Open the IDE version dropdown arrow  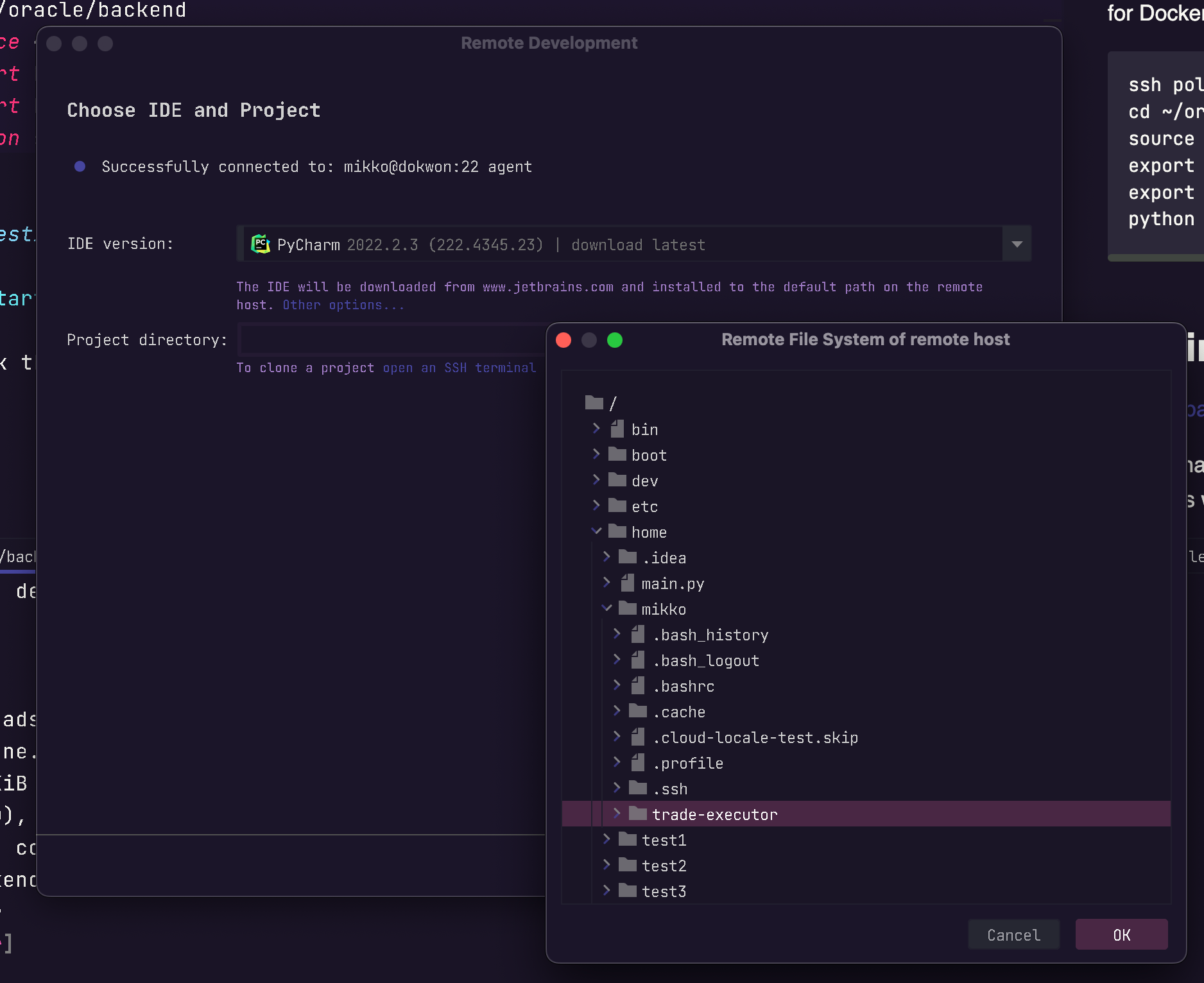coord(1017,244)
